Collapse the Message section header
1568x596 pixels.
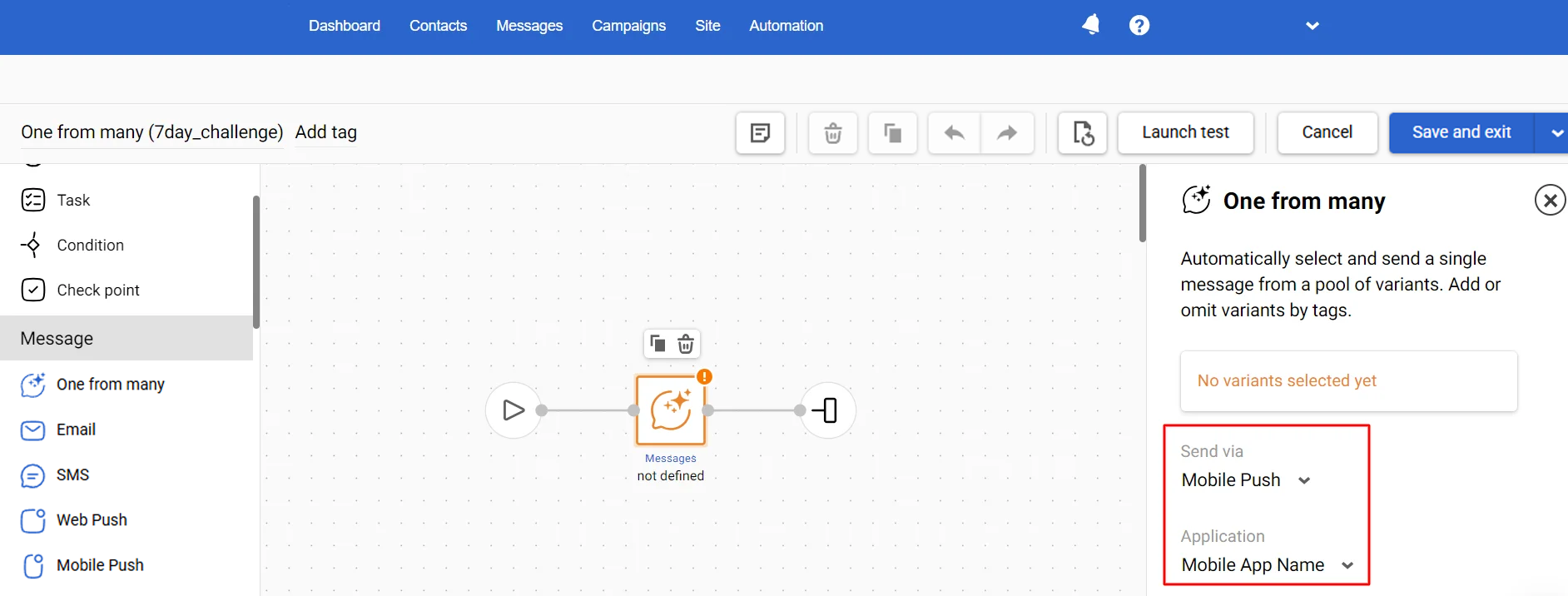click(127, 338)
